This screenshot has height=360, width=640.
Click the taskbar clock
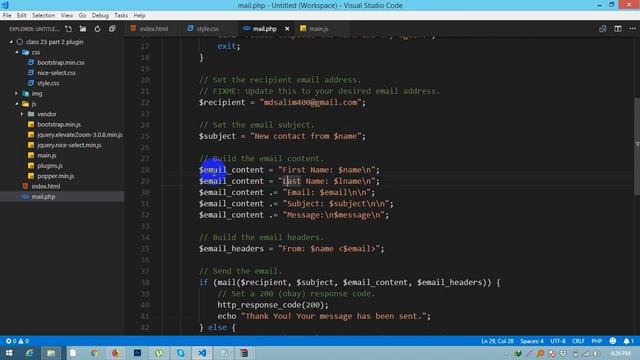coord(620,353)
